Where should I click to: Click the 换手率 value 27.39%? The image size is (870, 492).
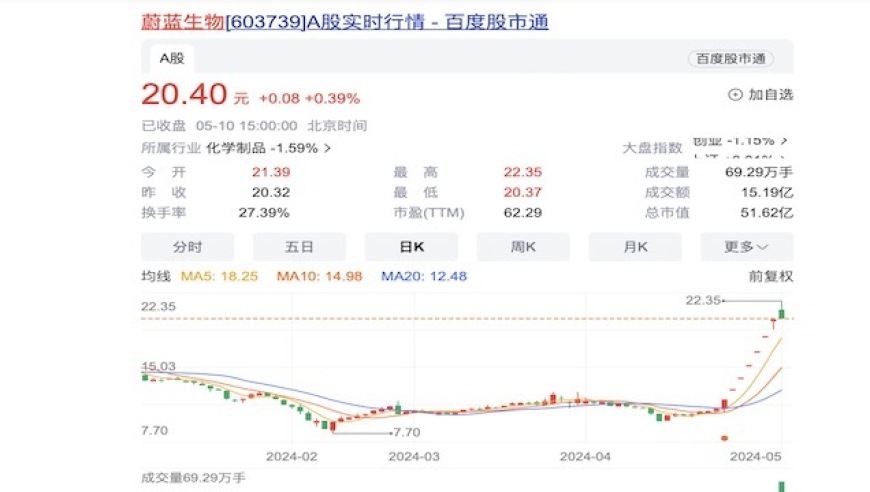point(264,213)
